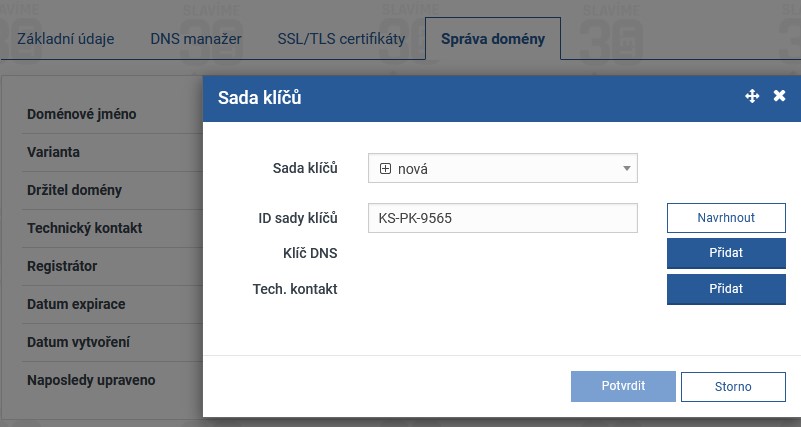This screenshot has width=801, height=427.
Task: Click the plus icon beside nová
Action: 385,169
